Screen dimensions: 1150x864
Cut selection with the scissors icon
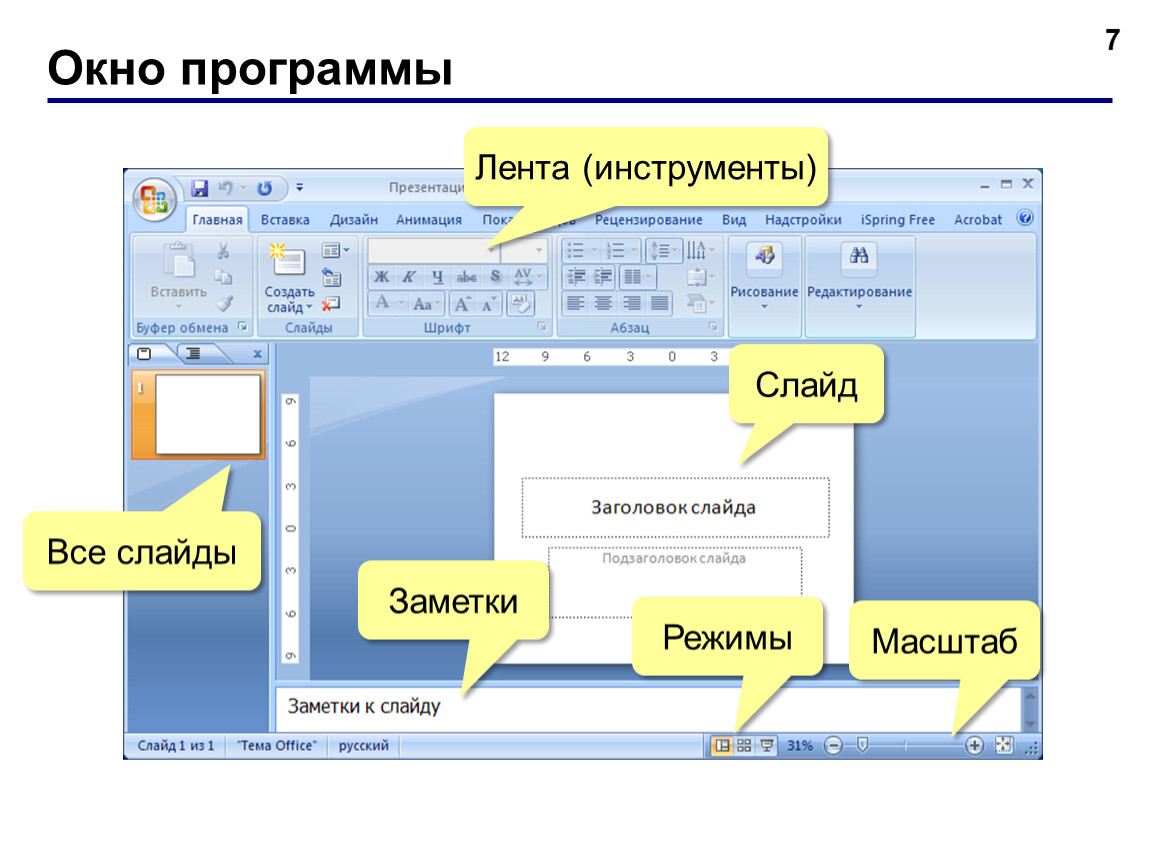coord(223,252)
